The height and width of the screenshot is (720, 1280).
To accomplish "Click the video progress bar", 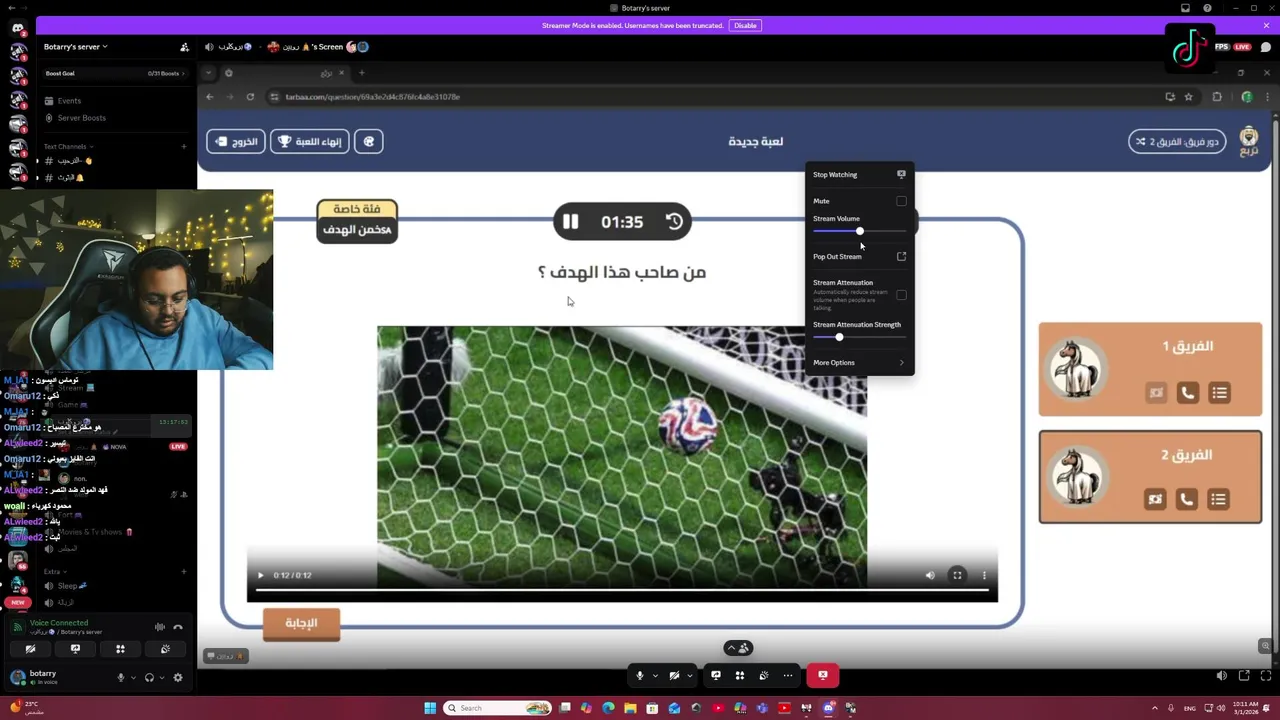I will click(x=622, y=590).
